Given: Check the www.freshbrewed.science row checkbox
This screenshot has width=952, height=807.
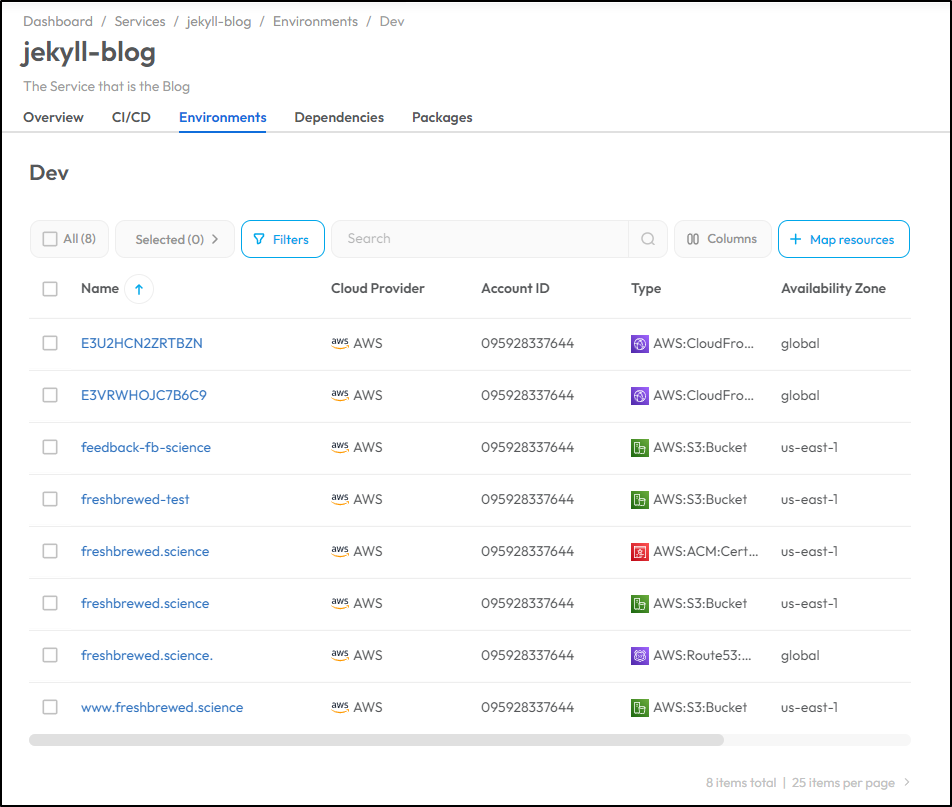Looking at the screenshot, I should point(50,707).
